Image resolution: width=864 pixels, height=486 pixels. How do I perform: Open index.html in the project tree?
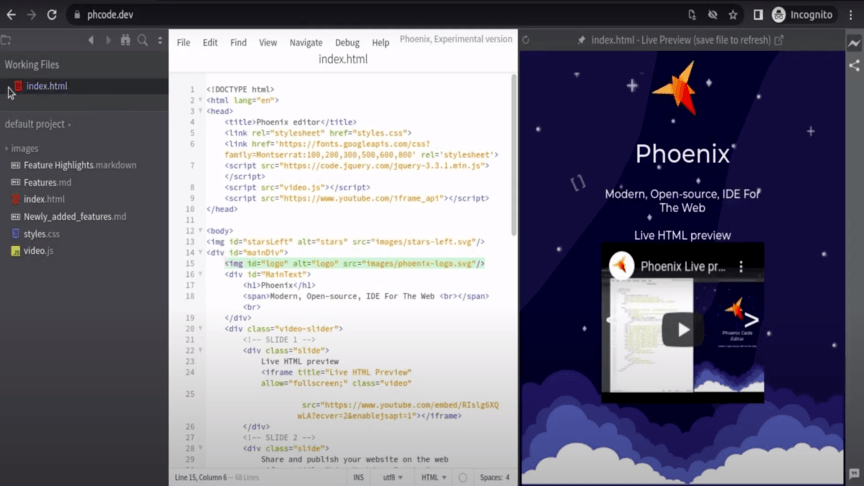(44, 199)
